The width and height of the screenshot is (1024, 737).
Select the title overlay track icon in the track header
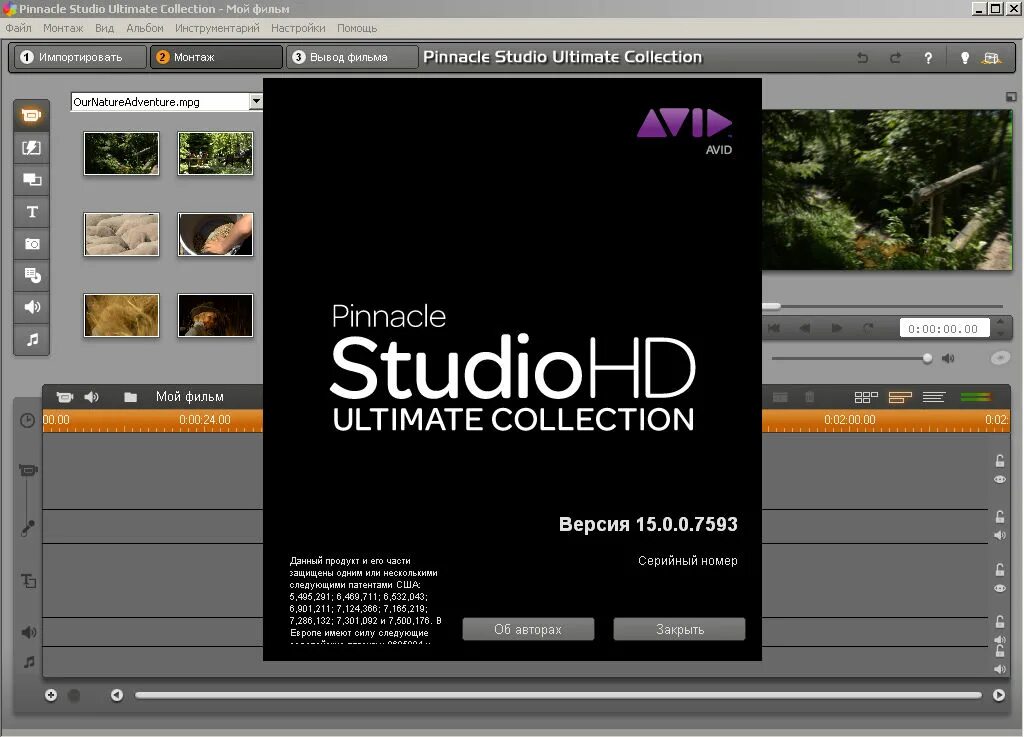[27, 580]
